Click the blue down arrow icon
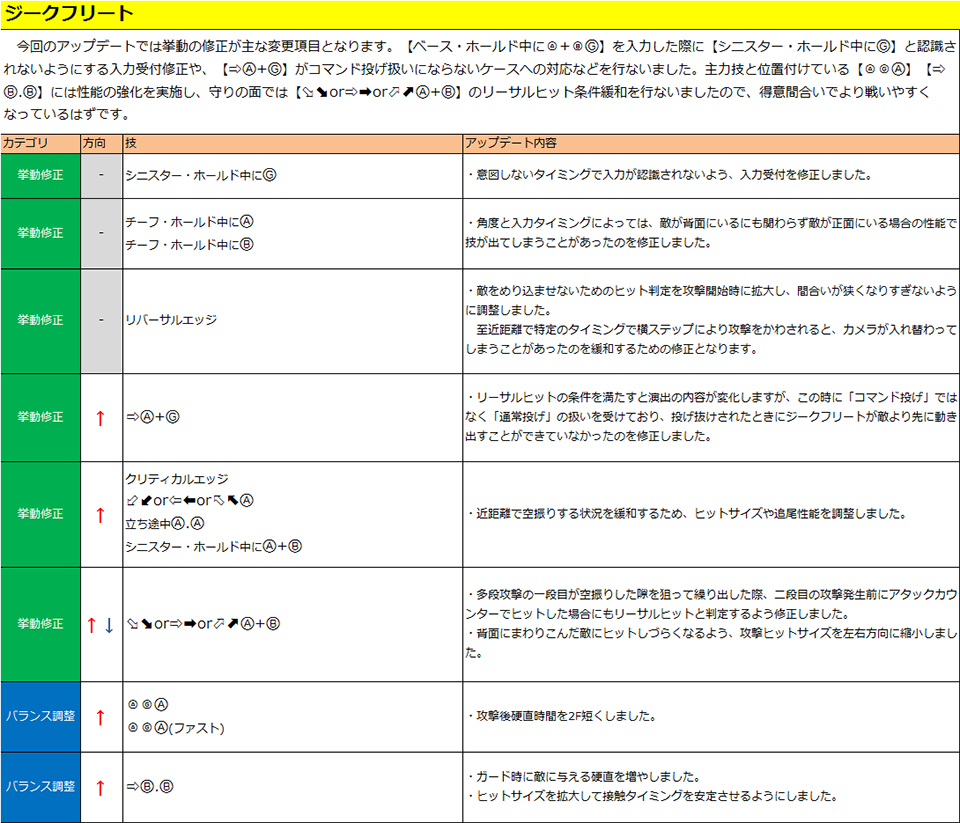Viewport: 960px width, 823px height. point(110,625)
